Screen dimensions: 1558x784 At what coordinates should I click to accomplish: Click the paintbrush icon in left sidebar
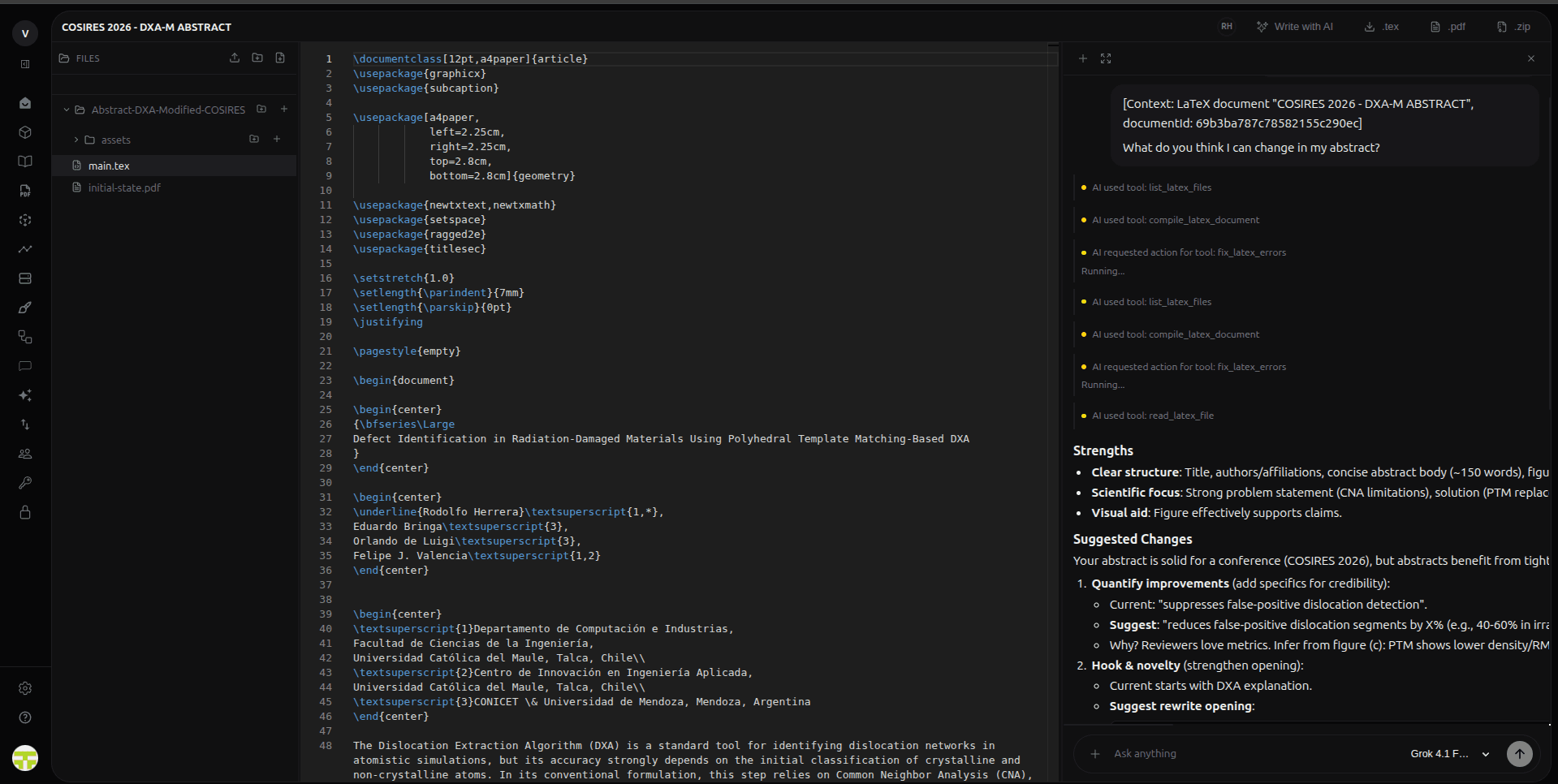click(x=25, y=308)
